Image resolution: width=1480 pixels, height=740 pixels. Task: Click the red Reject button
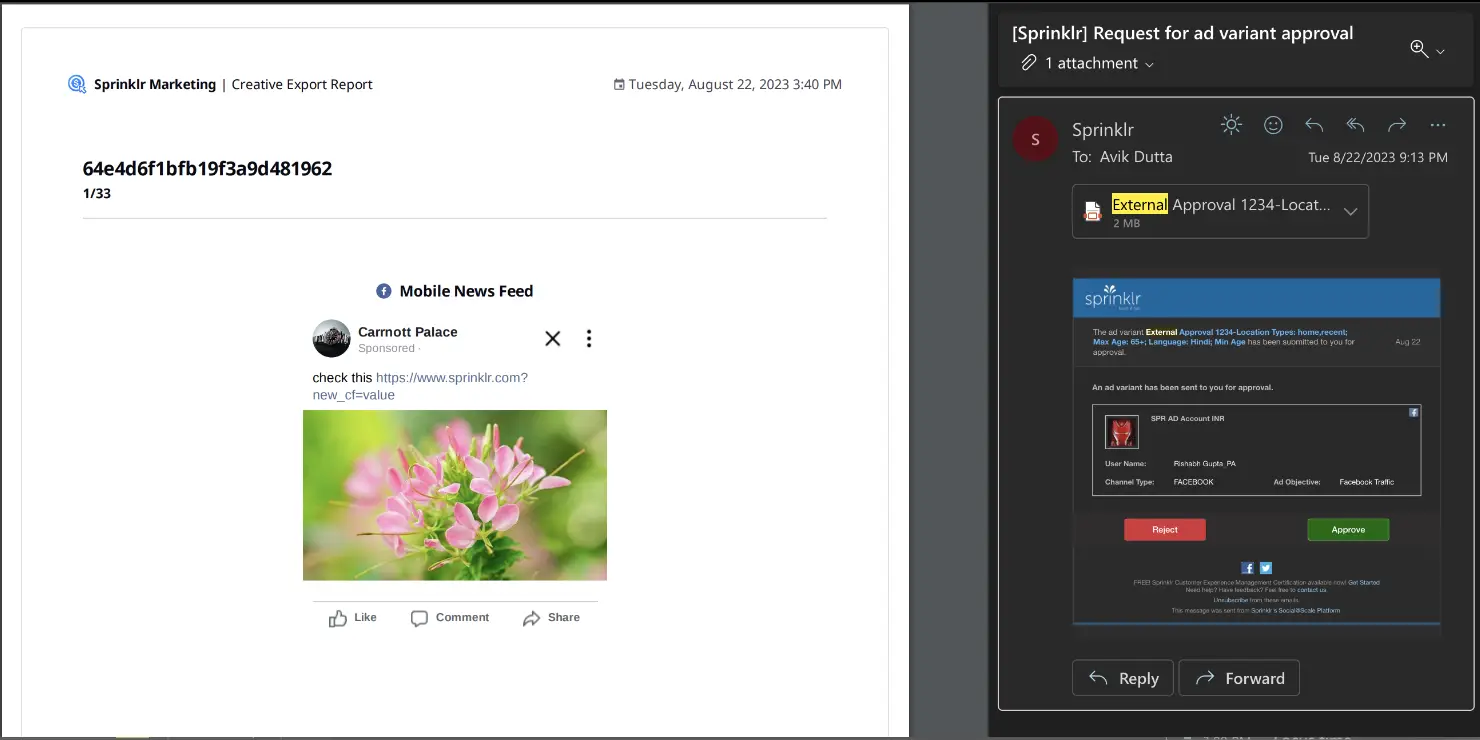click(x=1165, y=530)
